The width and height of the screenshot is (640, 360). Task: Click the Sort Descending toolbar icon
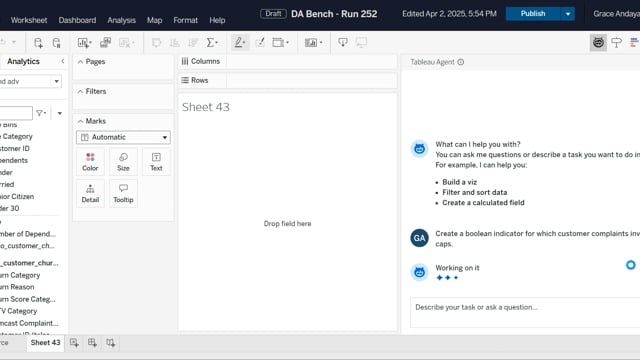tap(193, 42)
